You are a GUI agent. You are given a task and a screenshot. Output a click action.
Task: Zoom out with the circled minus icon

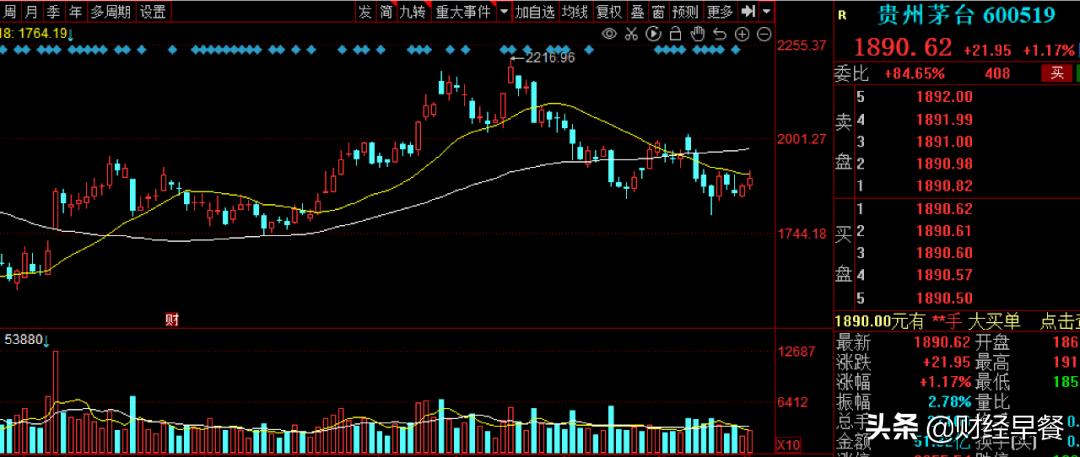[x=764, y=34]
